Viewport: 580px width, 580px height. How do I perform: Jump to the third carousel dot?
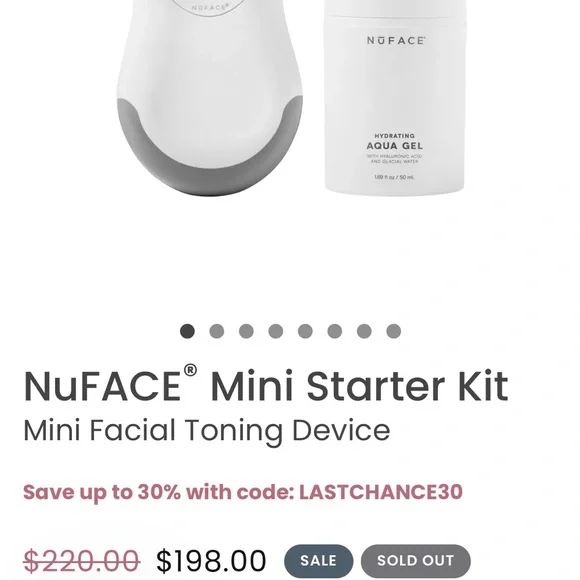[x=246, y=331]
